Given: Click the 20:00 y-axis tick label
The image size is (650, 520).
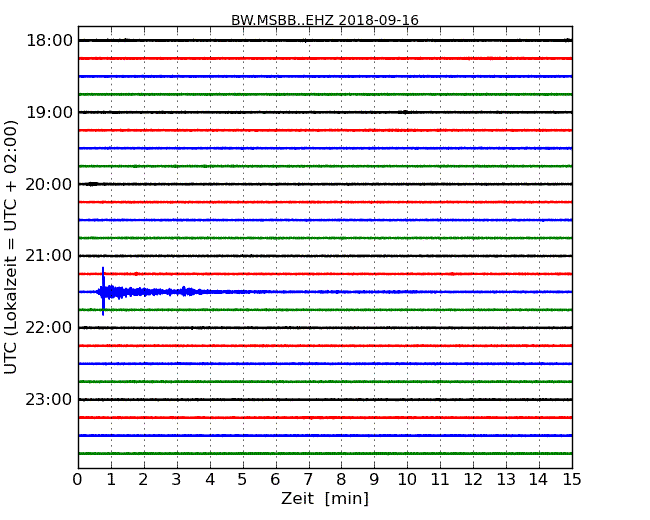Looking at the screenshot, I should pyautogui.click(x=49, y=184).
